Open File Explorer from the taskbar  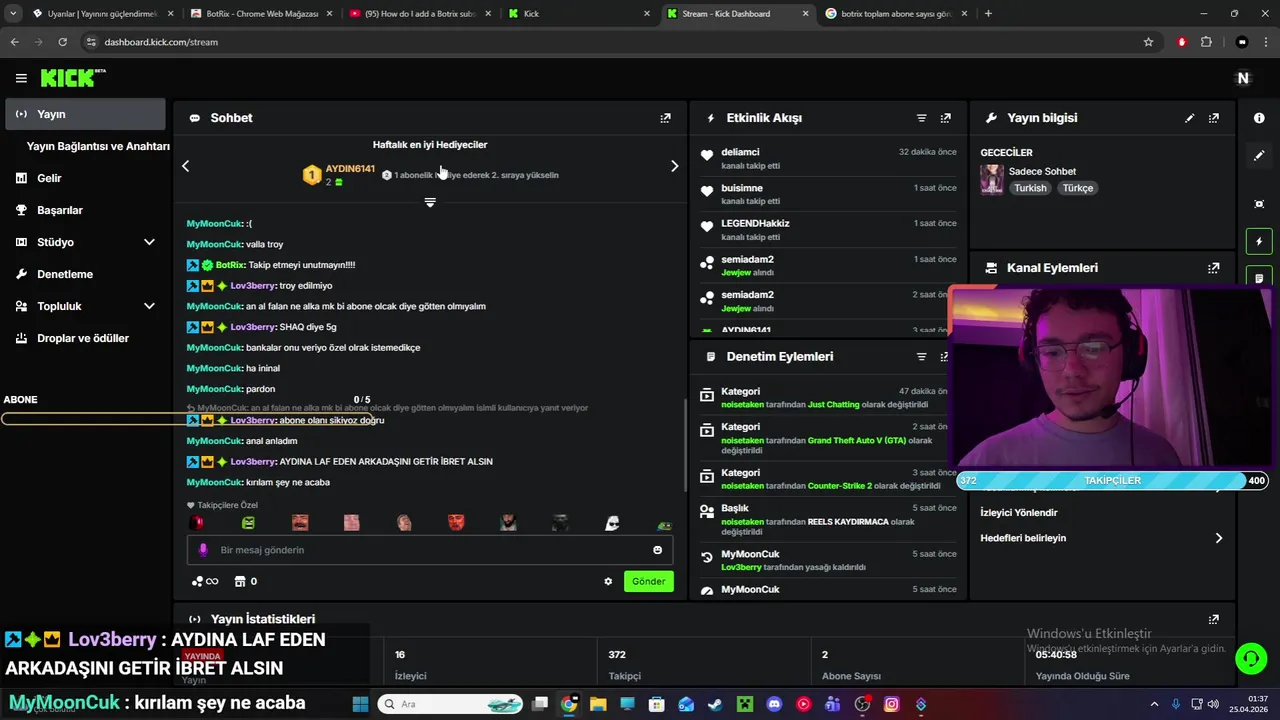[x=598, y=704]
